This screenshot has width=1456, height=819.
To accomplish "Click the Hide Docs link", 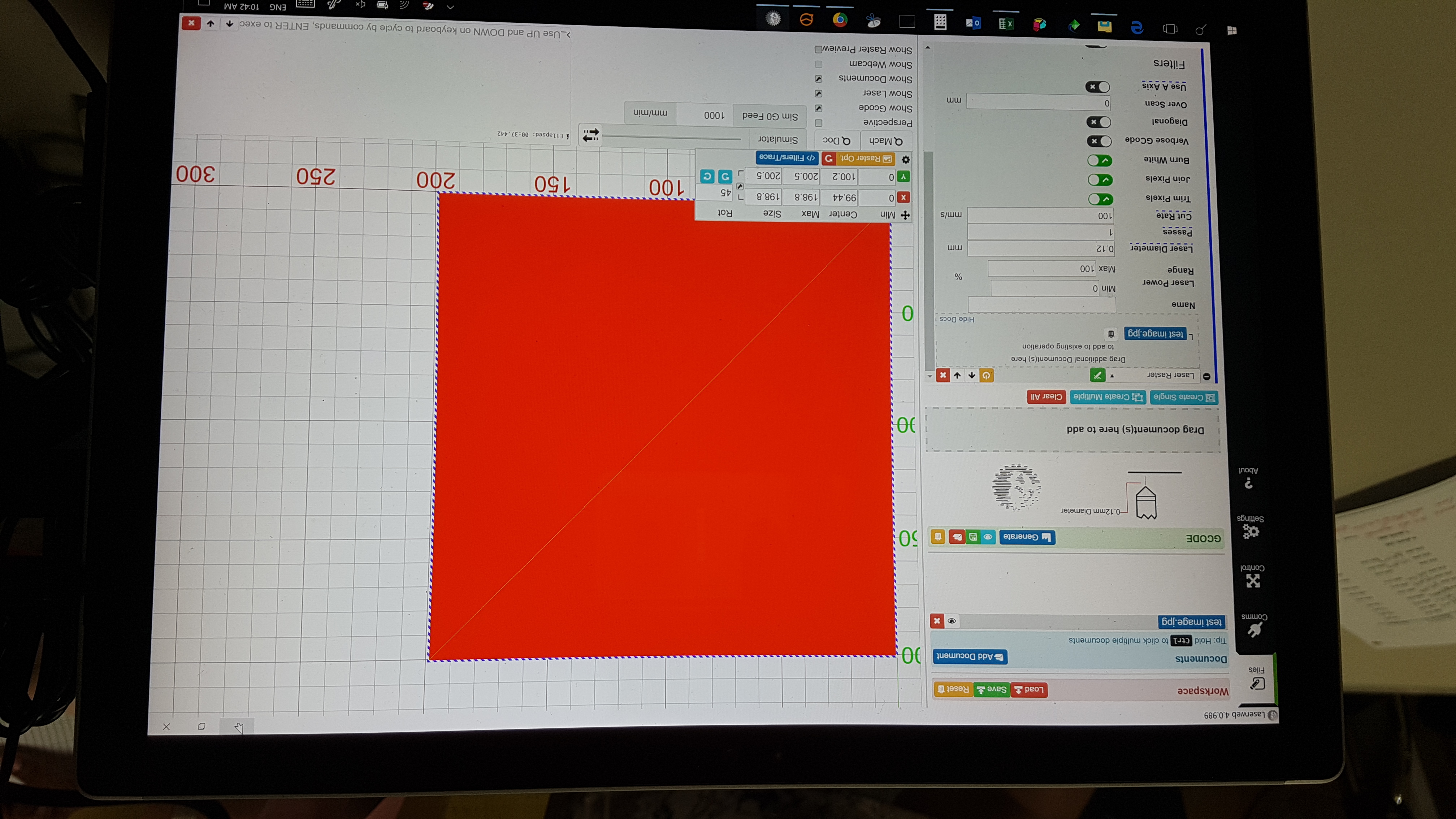I will tap(957, 319).
